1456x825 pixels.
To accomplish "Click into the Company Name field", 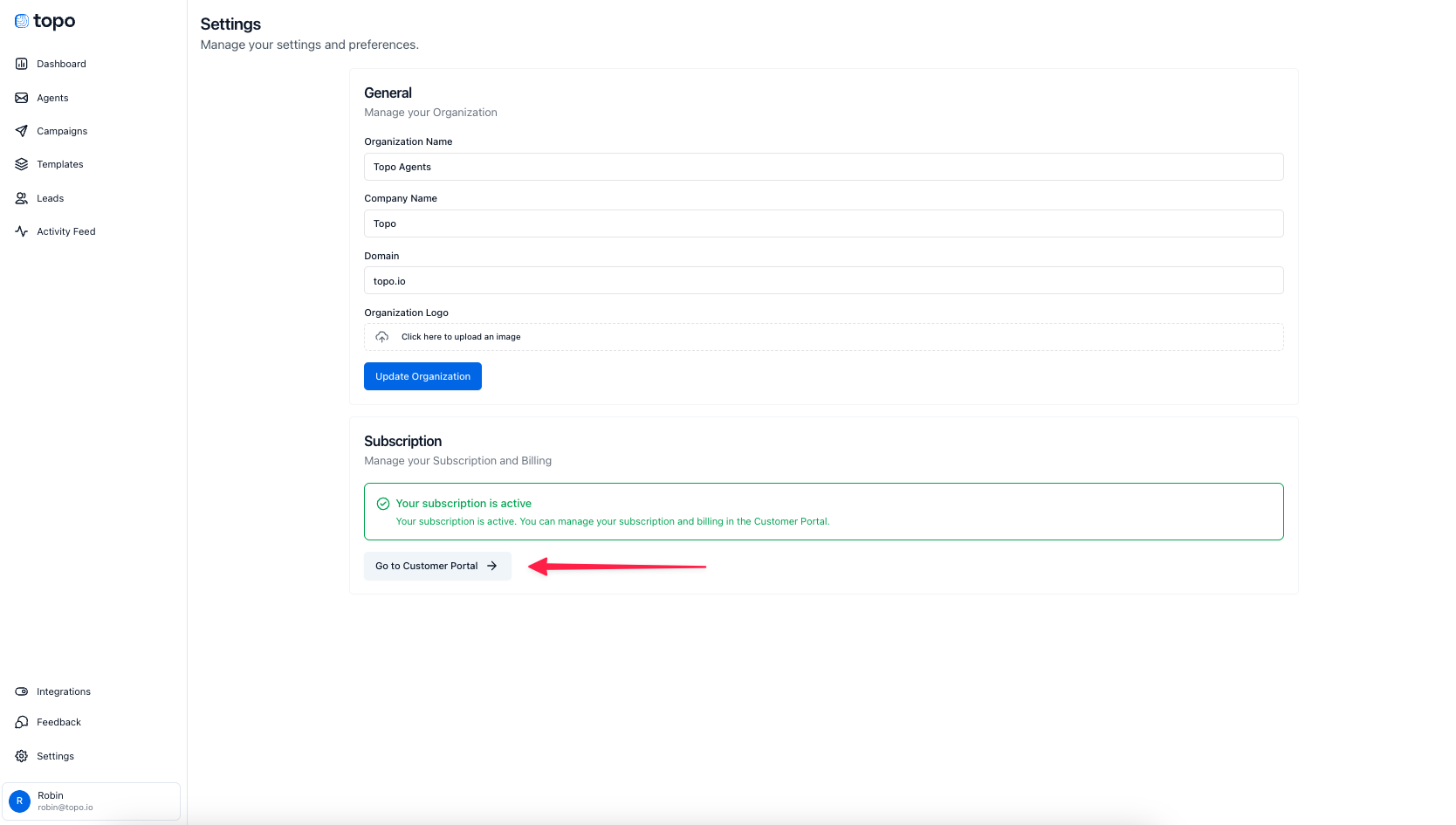I will [x=823, y=223].
